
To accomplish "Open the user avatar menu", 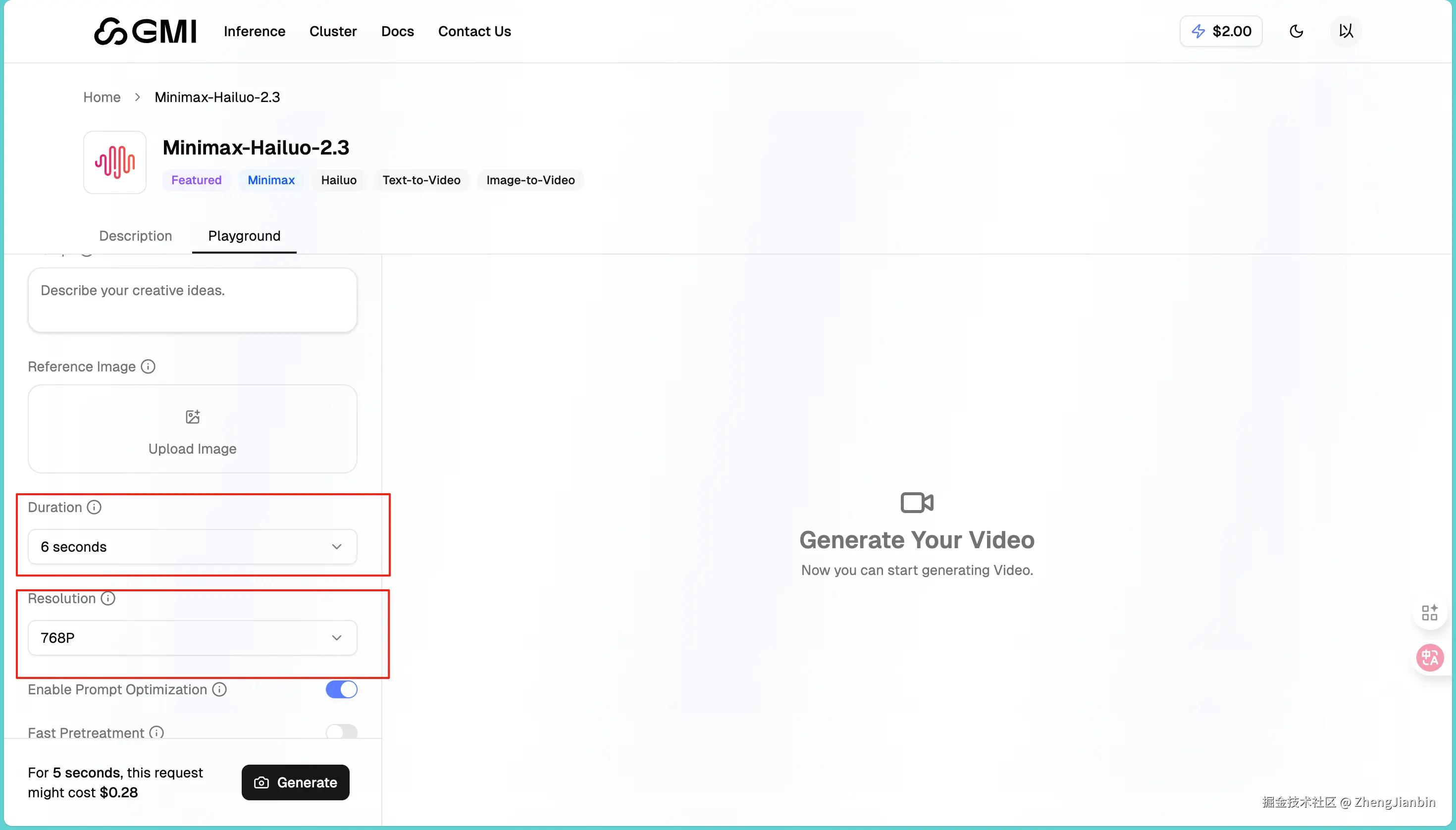I will [x=1346, y=31].
